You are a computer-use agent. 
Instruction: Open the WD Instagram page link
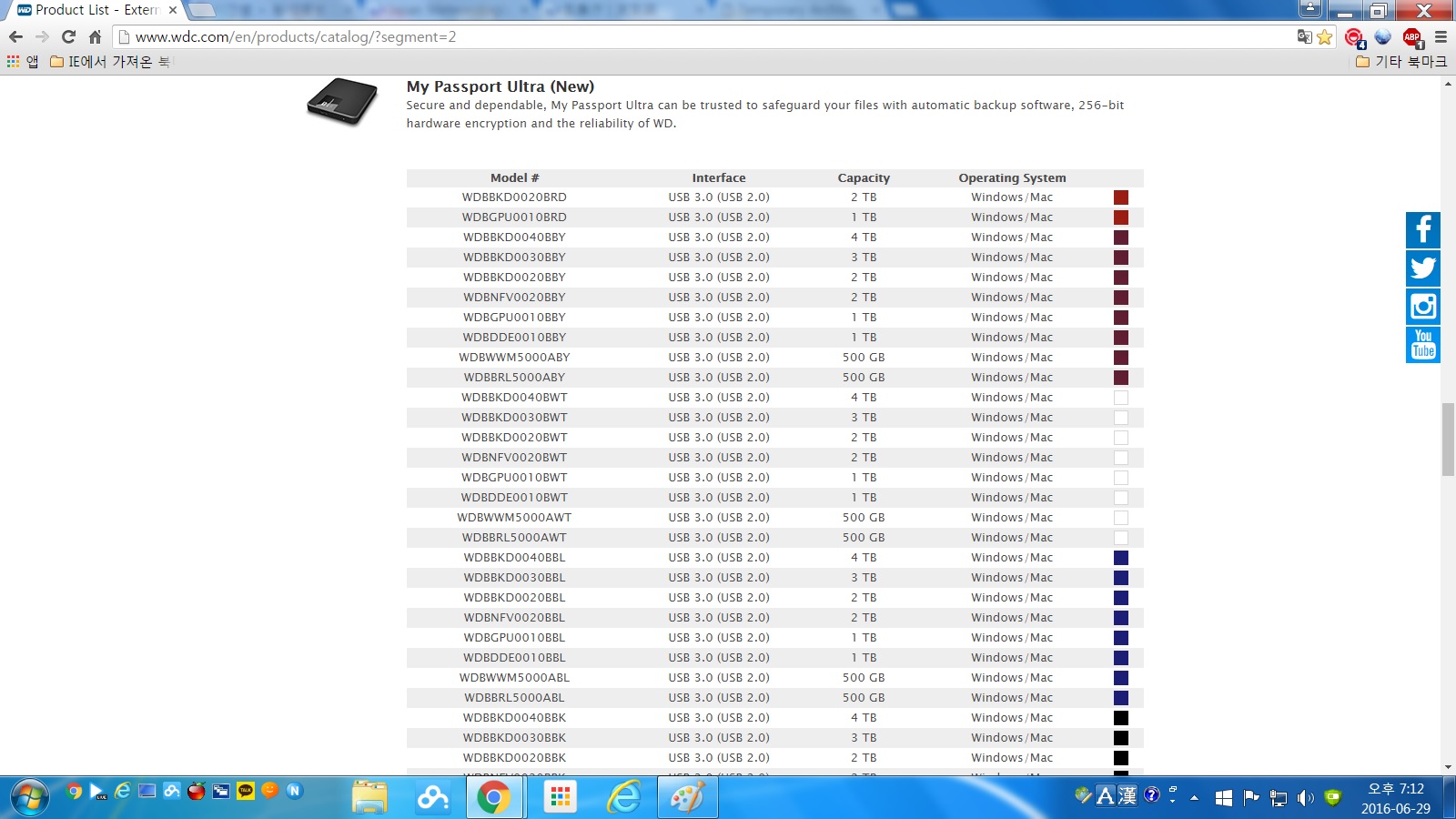click(x=1423, y=306)
